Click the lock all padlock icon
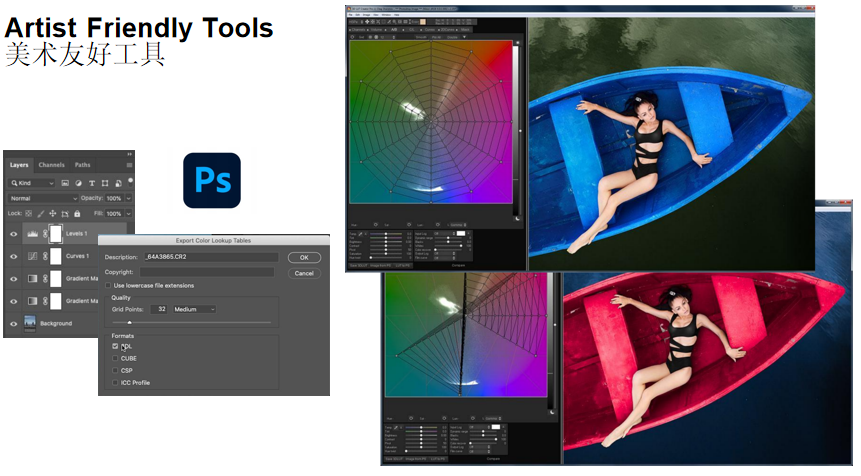 [x=77, y=214]
